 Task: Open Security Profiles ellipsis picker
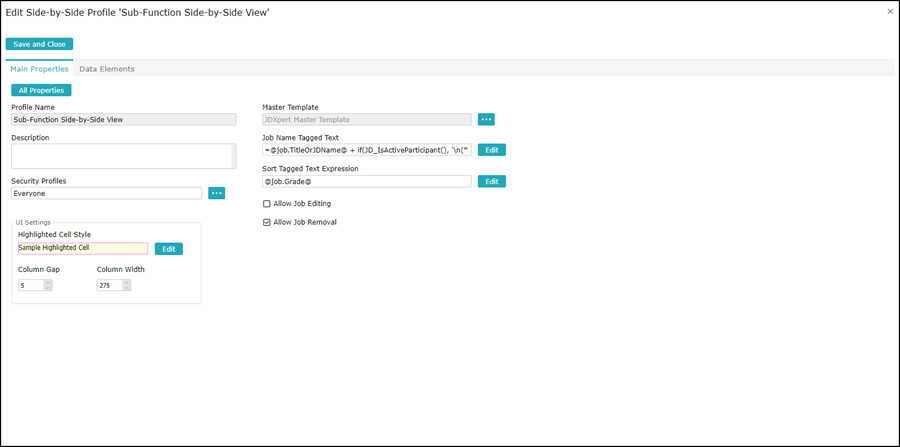click(x=216, y=193)
